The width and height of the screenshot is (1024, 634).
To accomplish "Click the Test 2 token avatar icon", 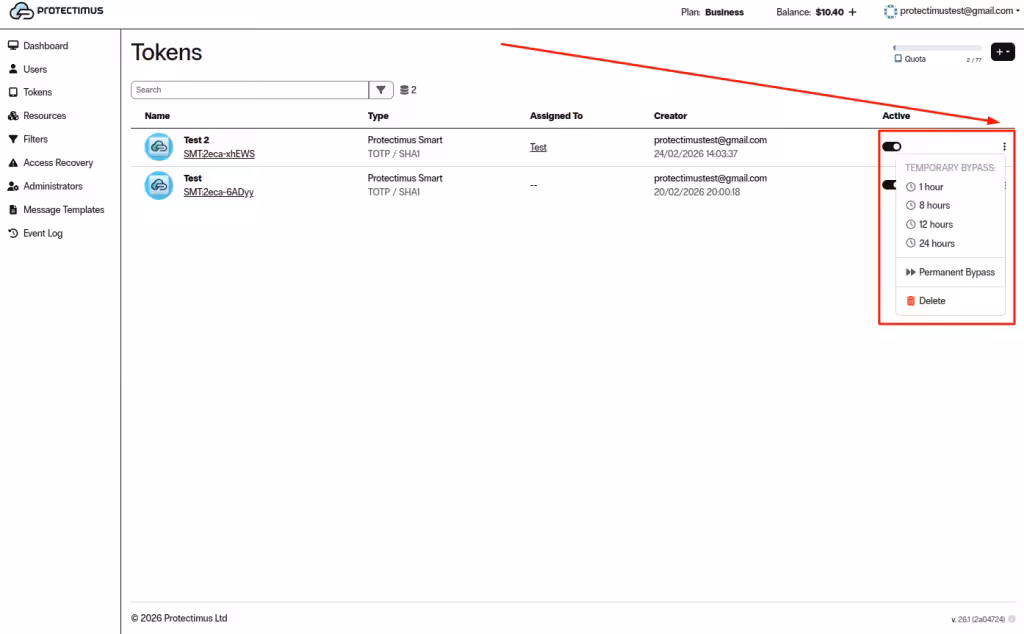I will (159, 147).
